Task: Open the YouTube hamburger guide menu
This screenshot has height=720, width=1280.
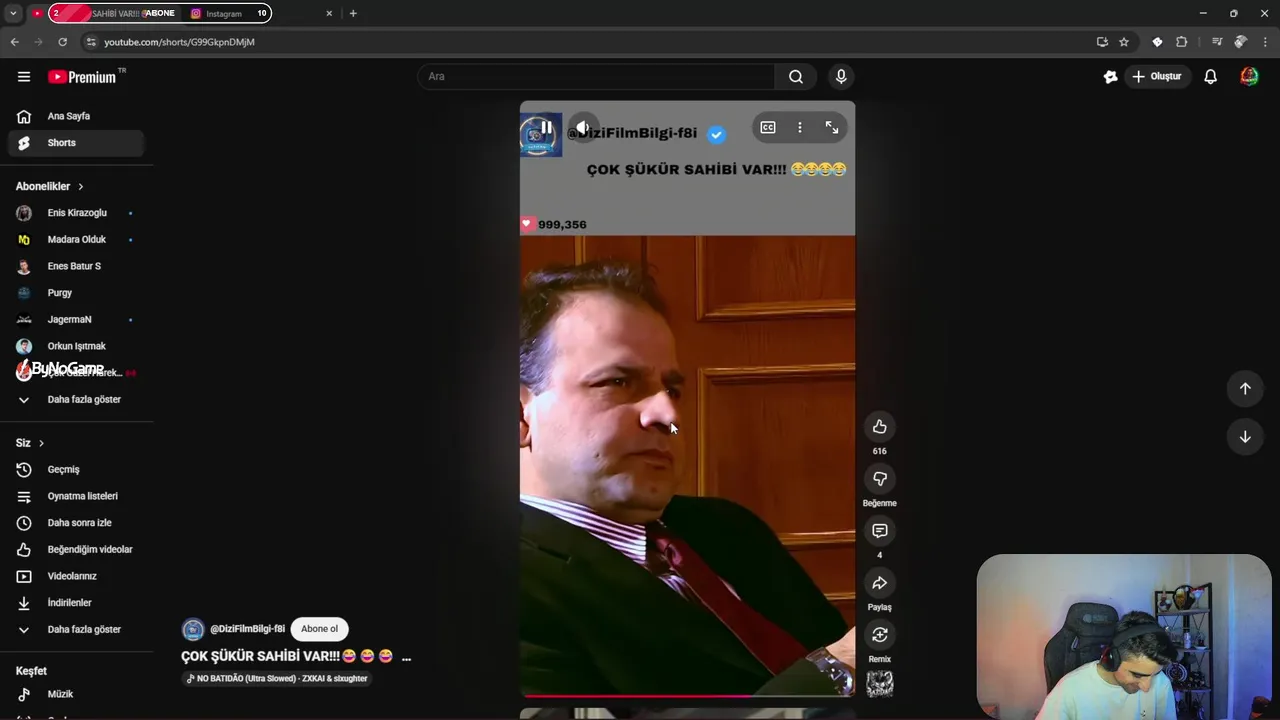Action: tap(24, 77)
